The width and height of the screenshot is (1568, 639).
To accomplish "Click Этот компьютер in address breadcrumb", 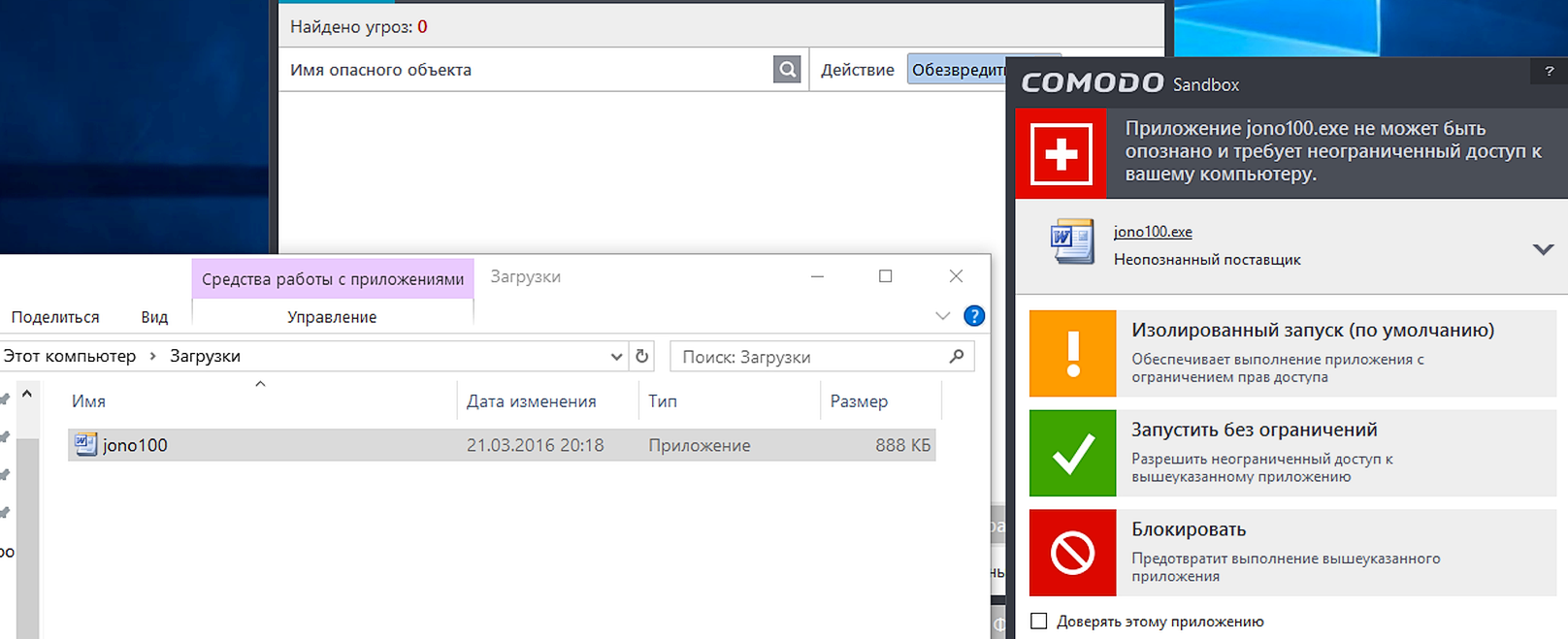I will (x=70, y=356).
